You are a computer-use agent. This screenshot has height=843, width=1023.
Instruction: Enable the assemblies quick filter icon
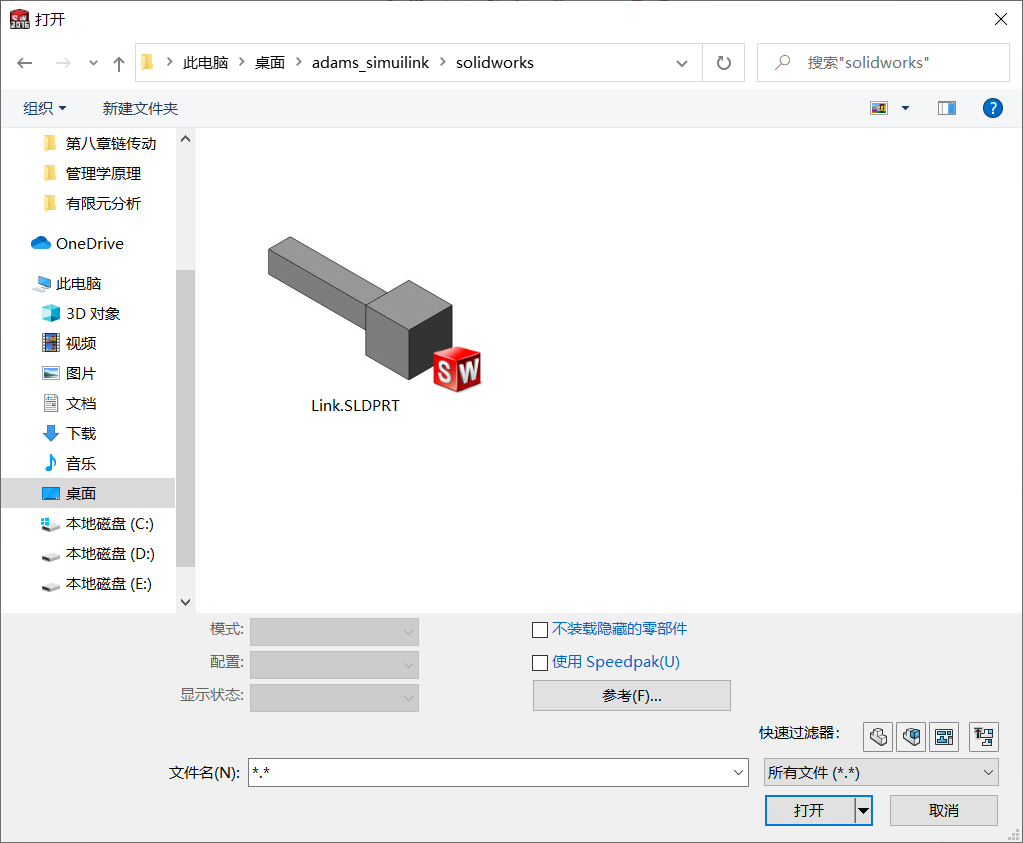point(911,736)
